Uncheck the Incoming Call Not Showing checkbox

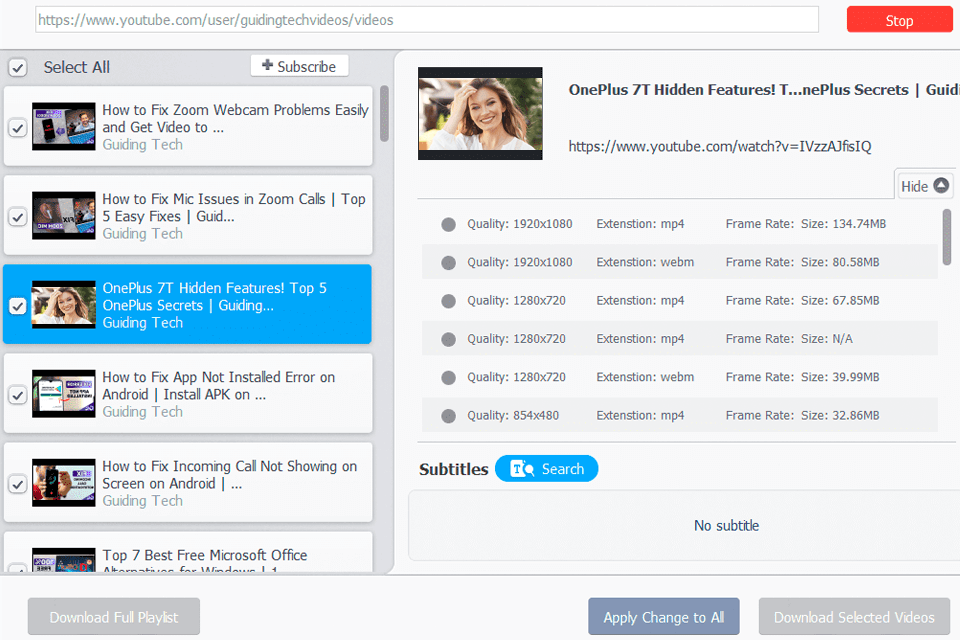(x=18, y=484)
